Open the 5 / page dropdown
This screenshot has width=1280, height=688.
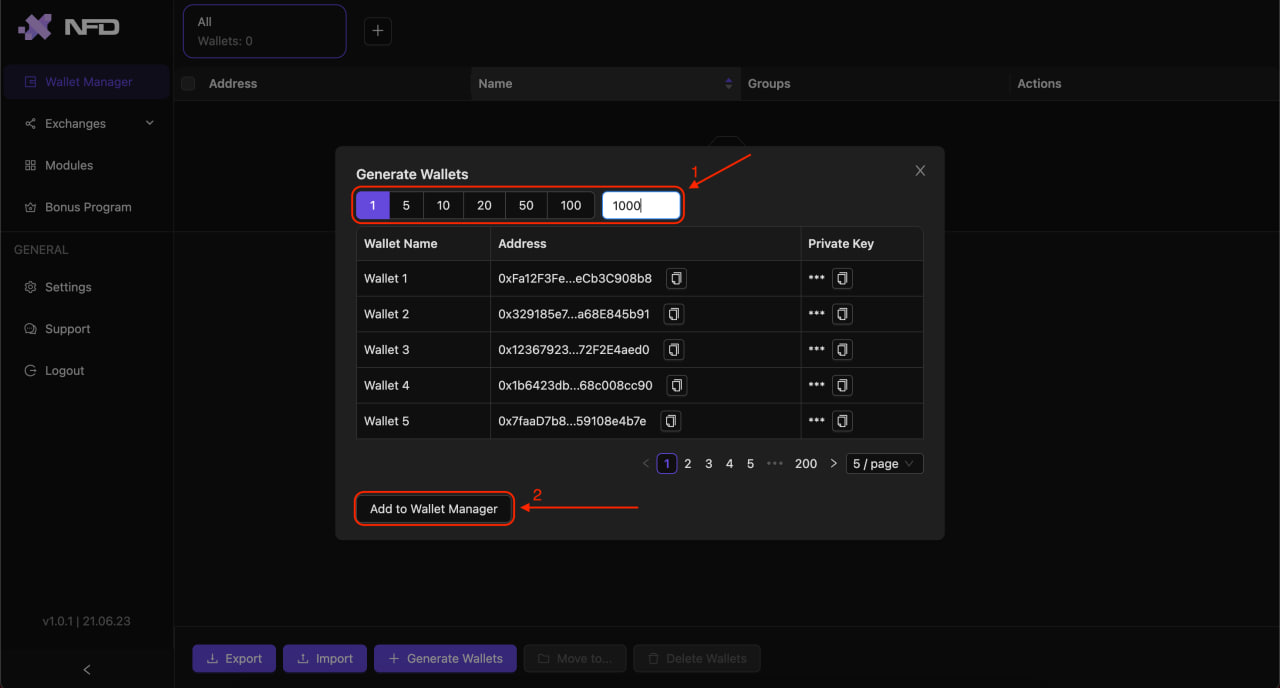[884, 464]
